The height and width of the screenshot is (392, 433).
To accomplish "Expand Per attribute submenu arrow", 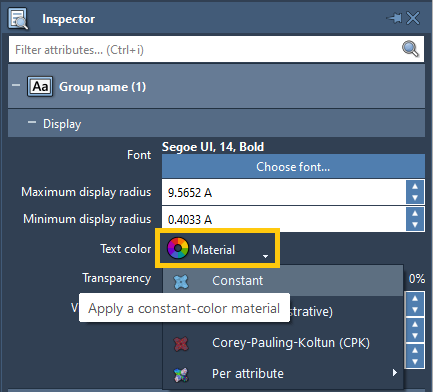I will [x=395, y=372].
